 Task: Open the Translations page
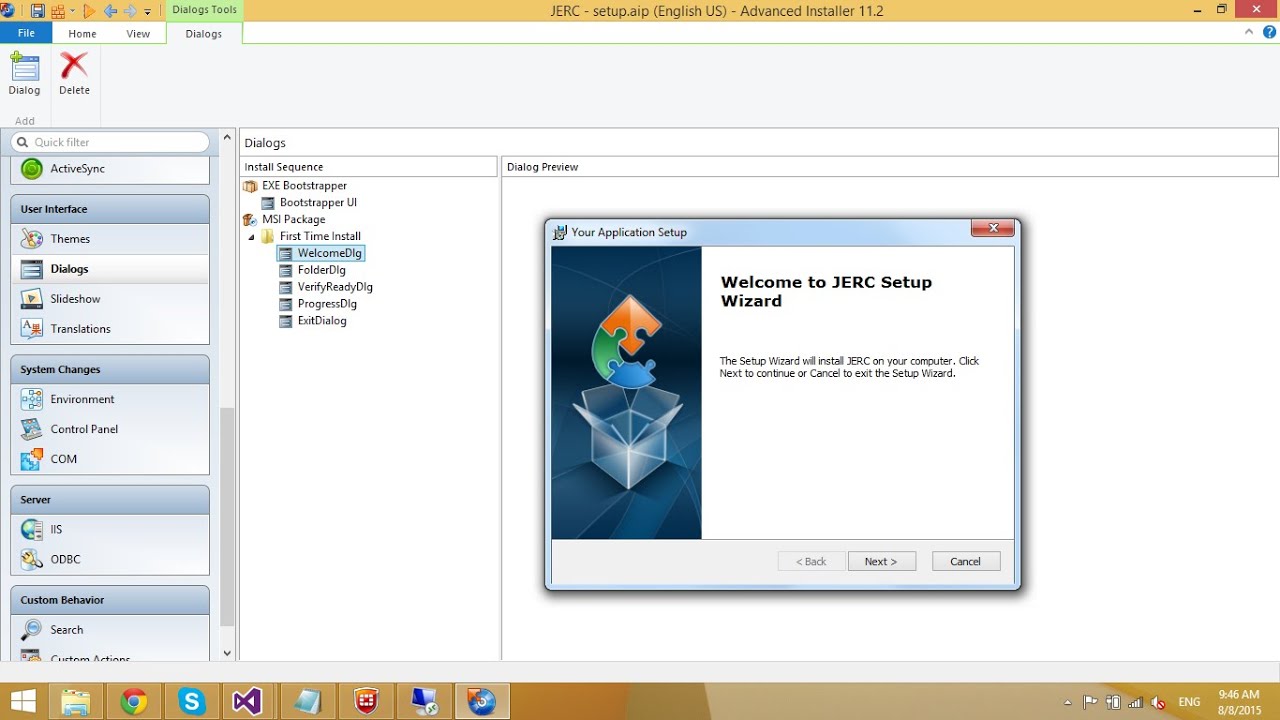click(110, 329)
